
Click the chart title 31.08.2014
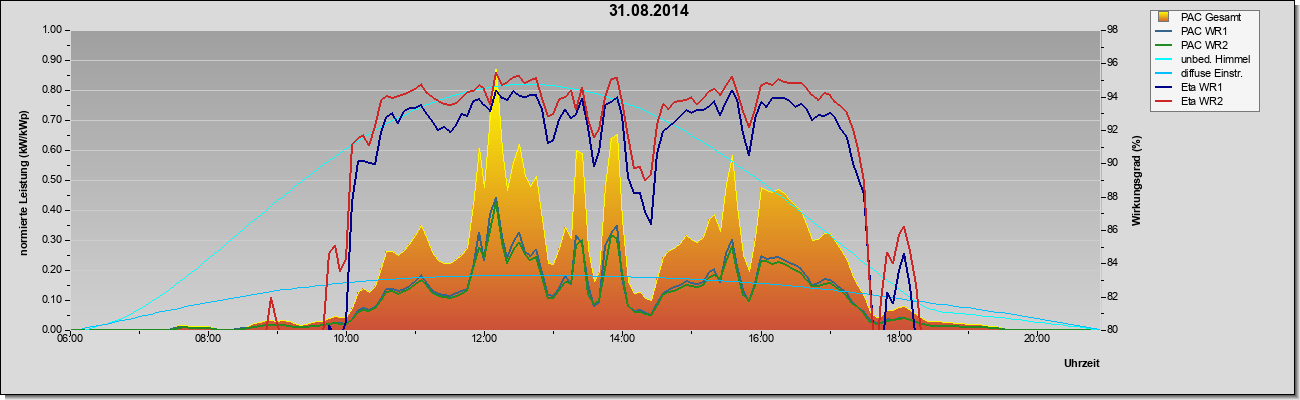click(649, 11)
